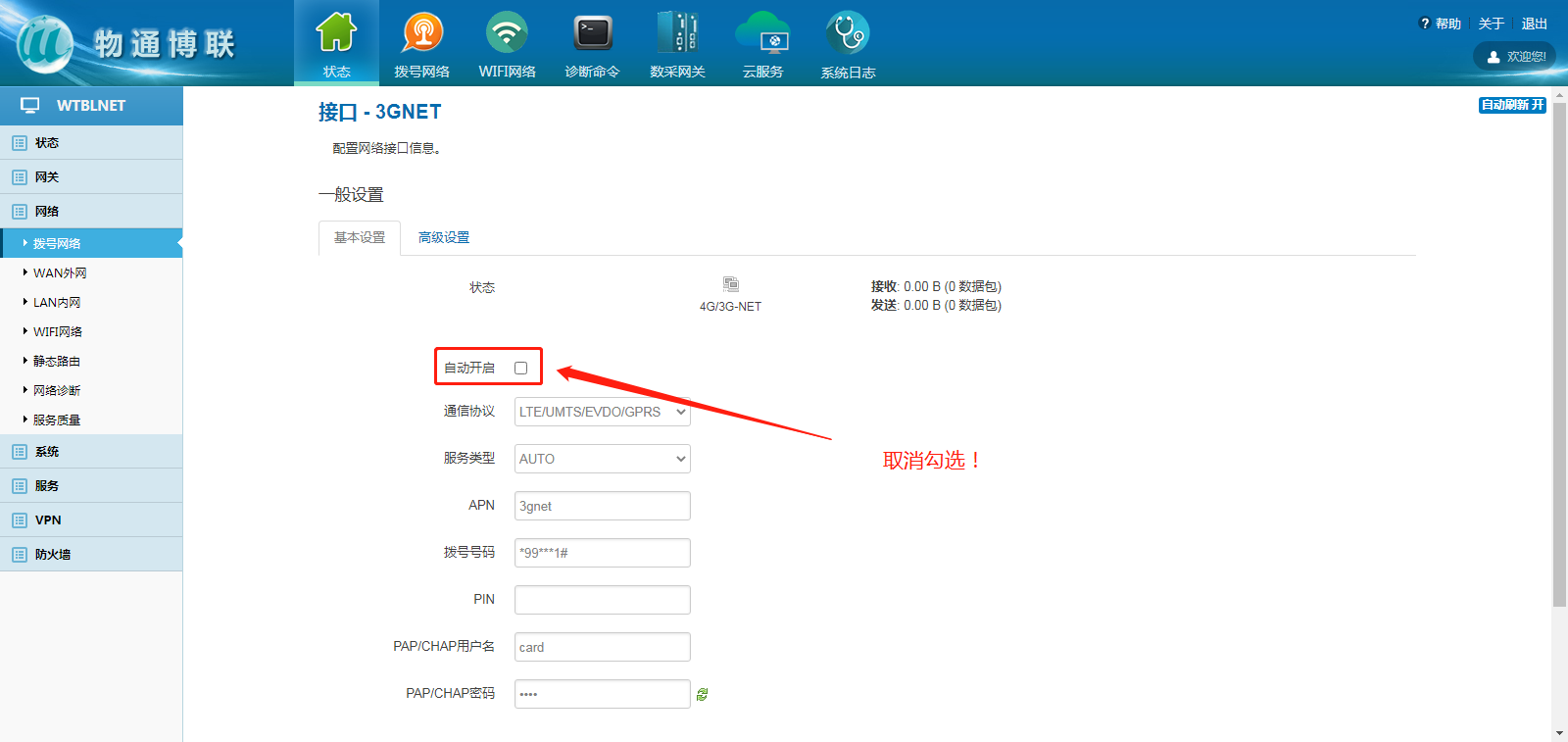Select 拨号网络 in the sidebar submenu
The height and width of the screenshot is (742, 1568).
point(91,243)
